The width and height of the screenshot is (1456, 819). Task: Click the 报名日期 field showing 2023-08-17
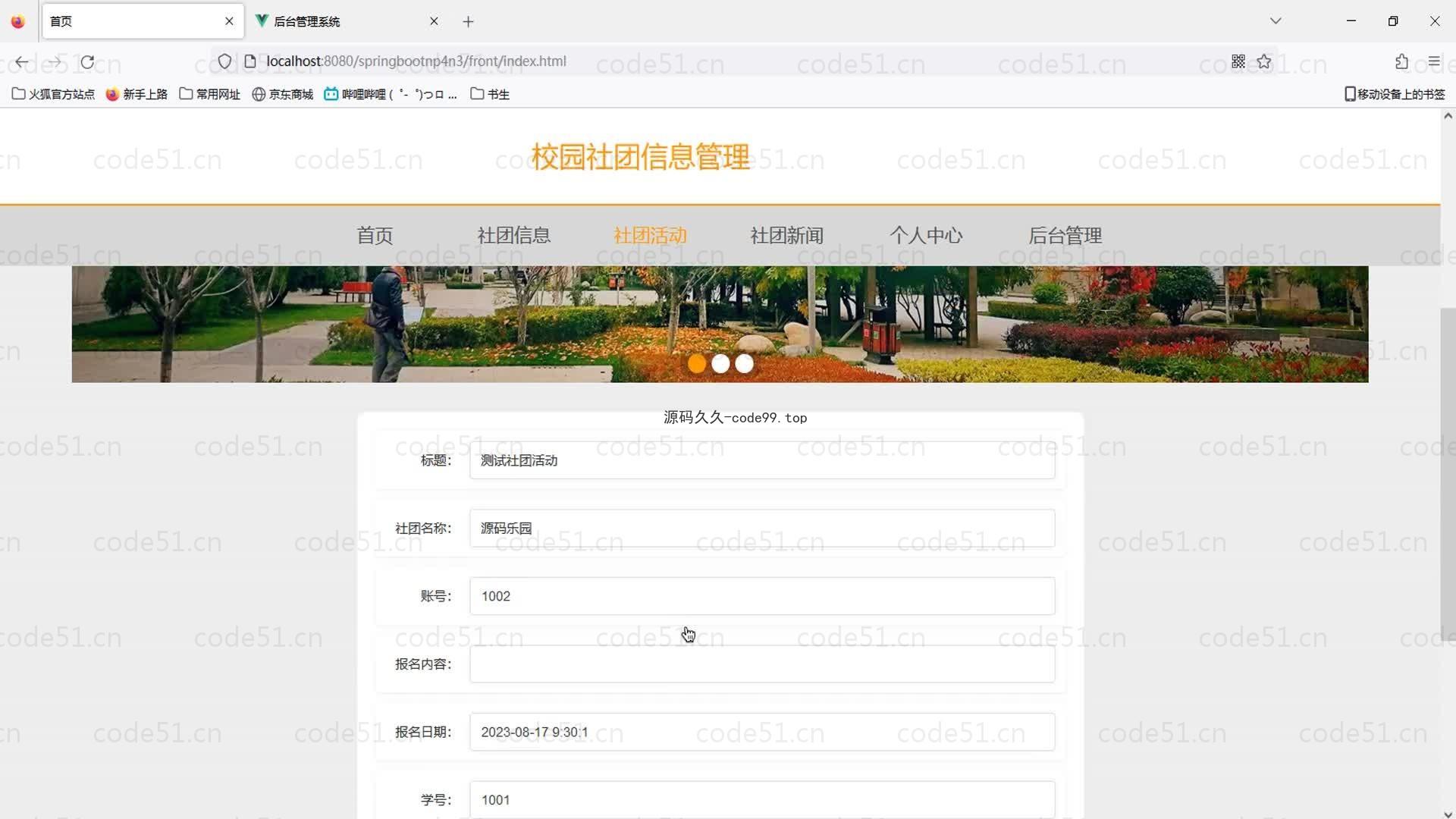pyautogui.click(x=762, y=732)
